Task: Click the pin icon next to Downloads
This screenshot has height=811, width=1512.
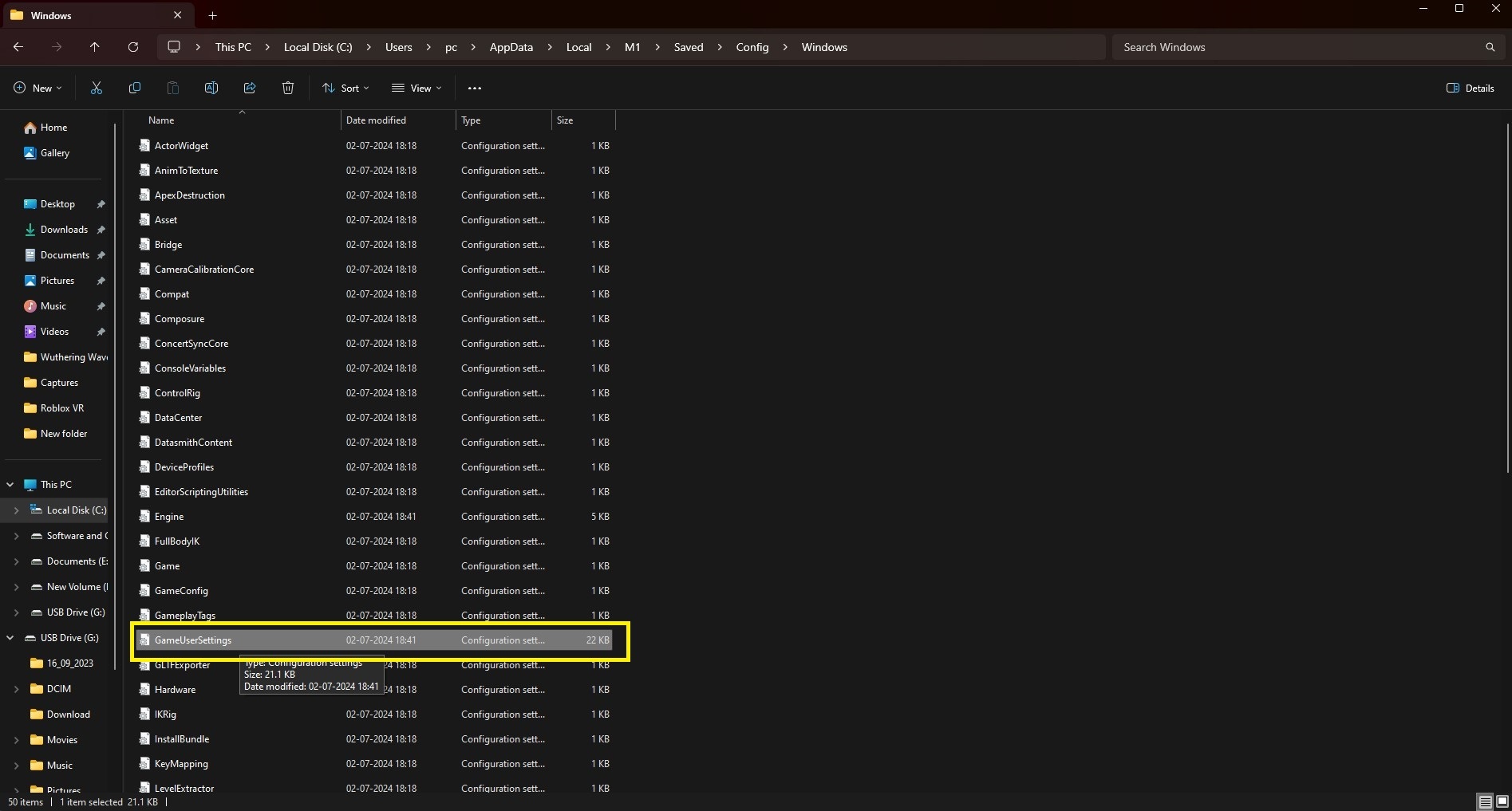Action: click(x=101, y=230)
